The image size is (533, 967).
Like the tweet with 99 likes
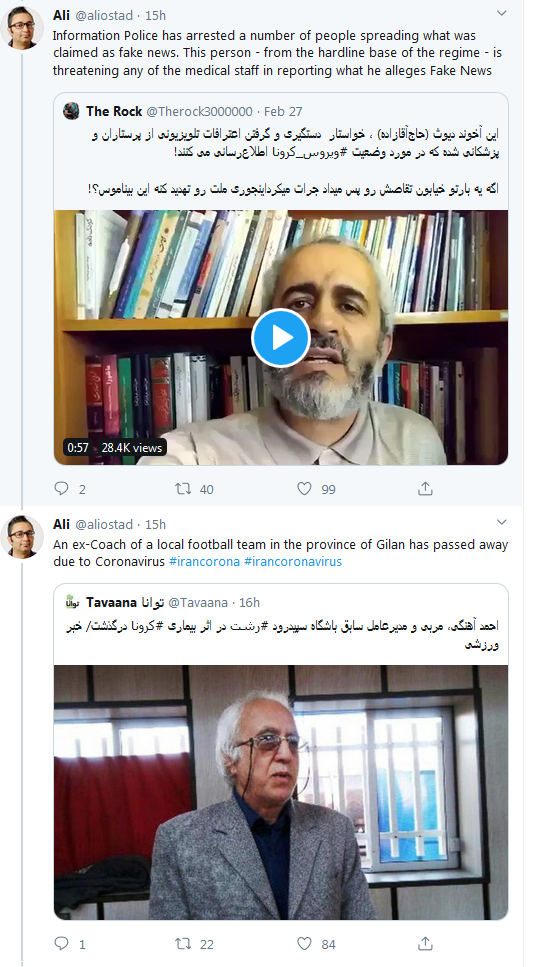pyautogui.click(x=304, y=489)
